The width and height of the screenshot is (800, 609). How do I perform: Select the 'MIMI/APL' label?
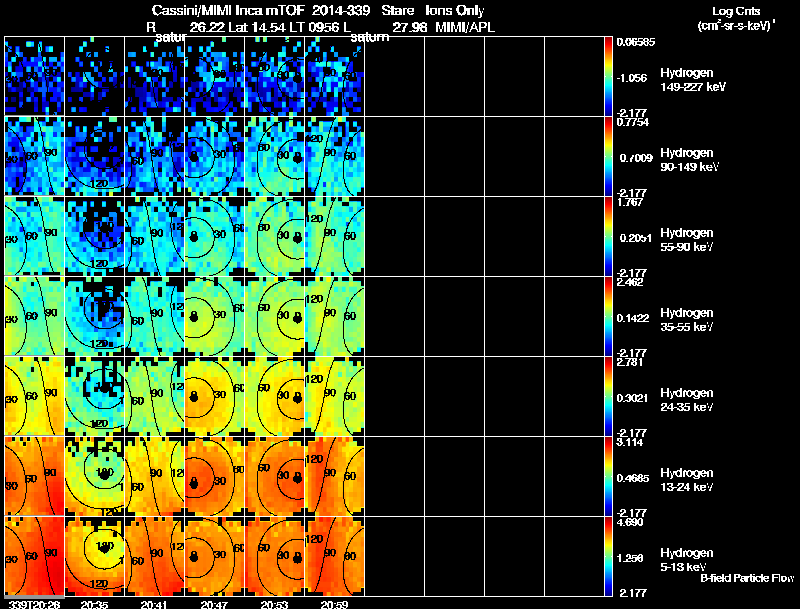(465, 27)
